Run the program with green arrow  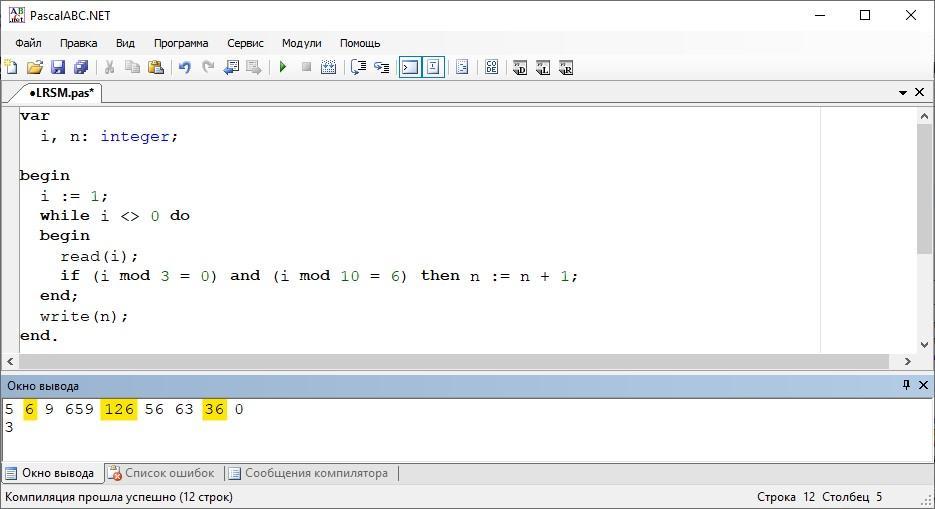click(283, 67)
